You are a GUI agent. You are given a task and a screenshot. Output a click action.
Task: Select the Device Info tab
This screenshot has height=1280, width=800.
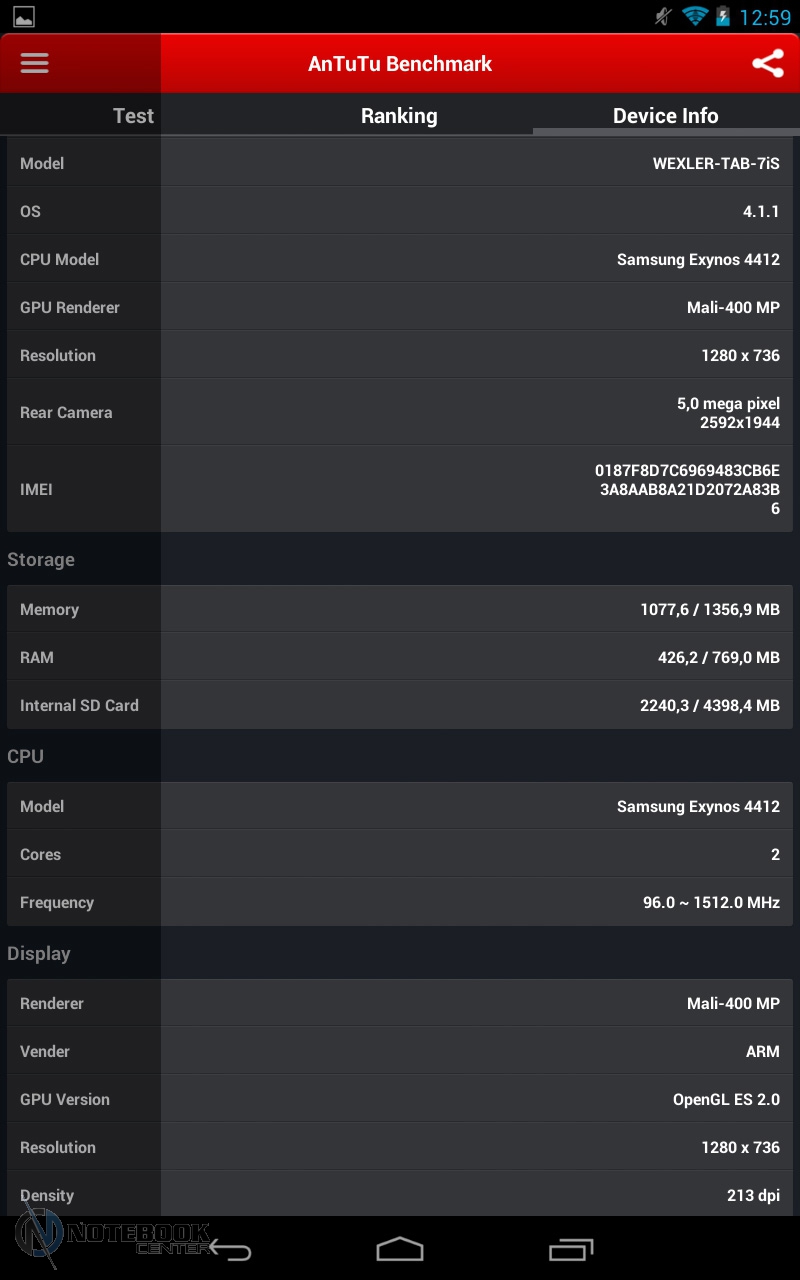pos(665,116)
